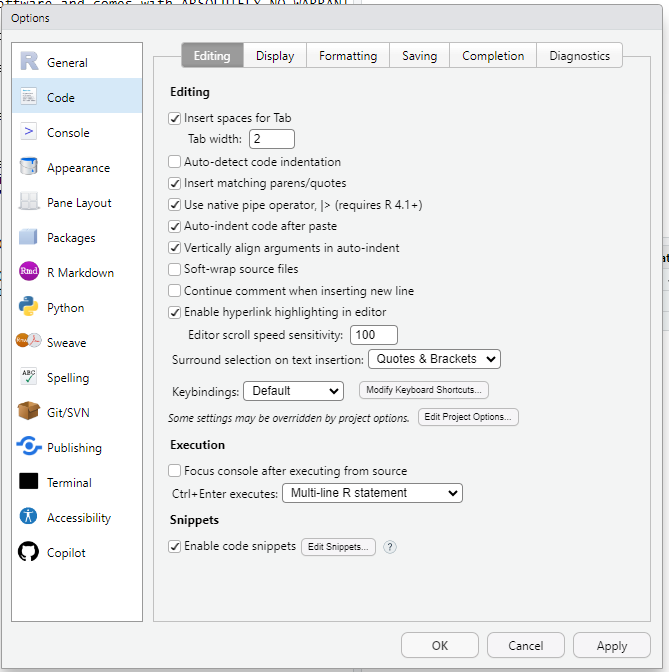Viewport: 669px width, 672px height.
Task: Click the R Markdown icon
Action: click(29, 272)
